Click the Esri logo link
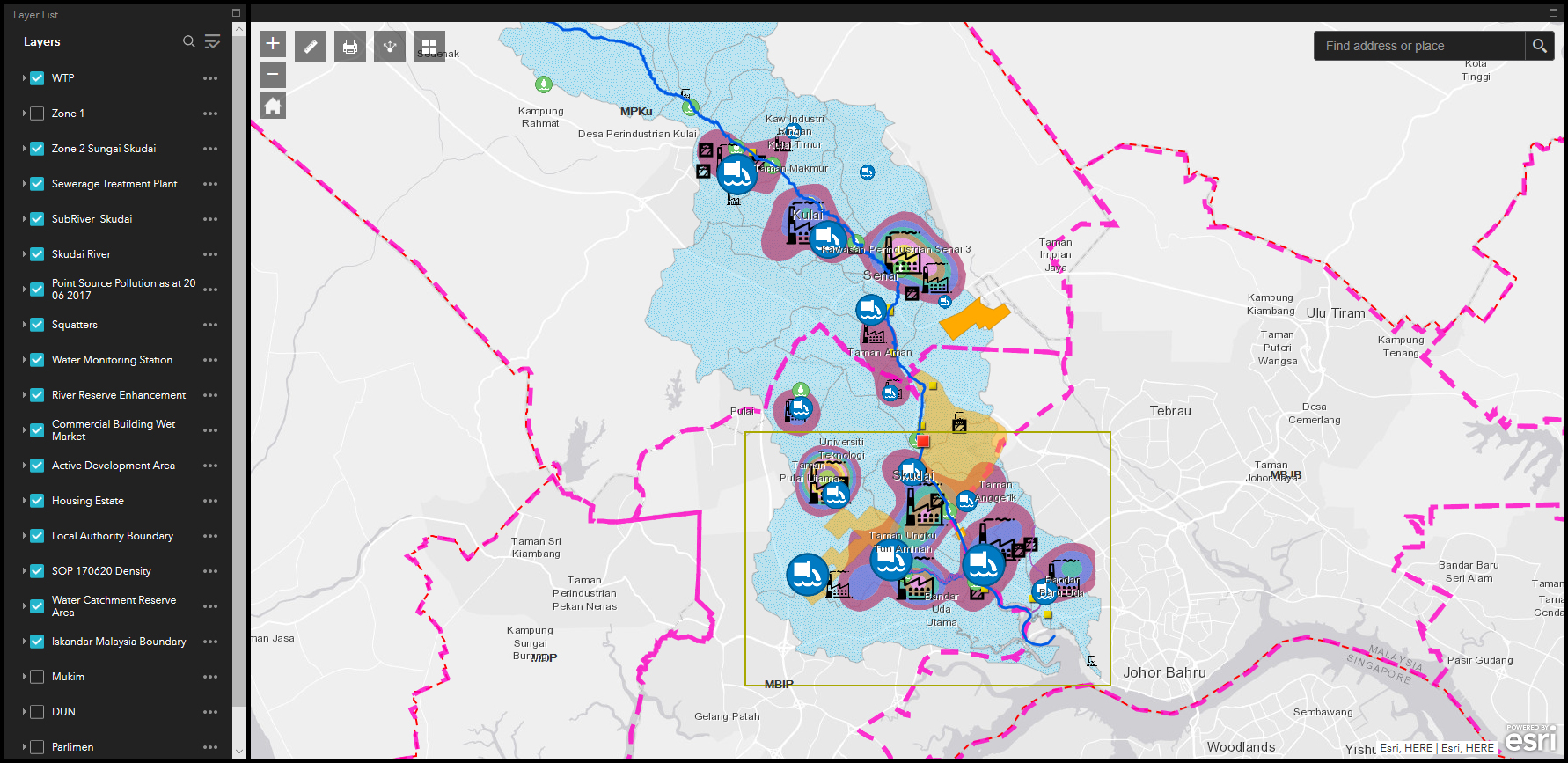1568x763 pixels. (x=1530, y=740)
